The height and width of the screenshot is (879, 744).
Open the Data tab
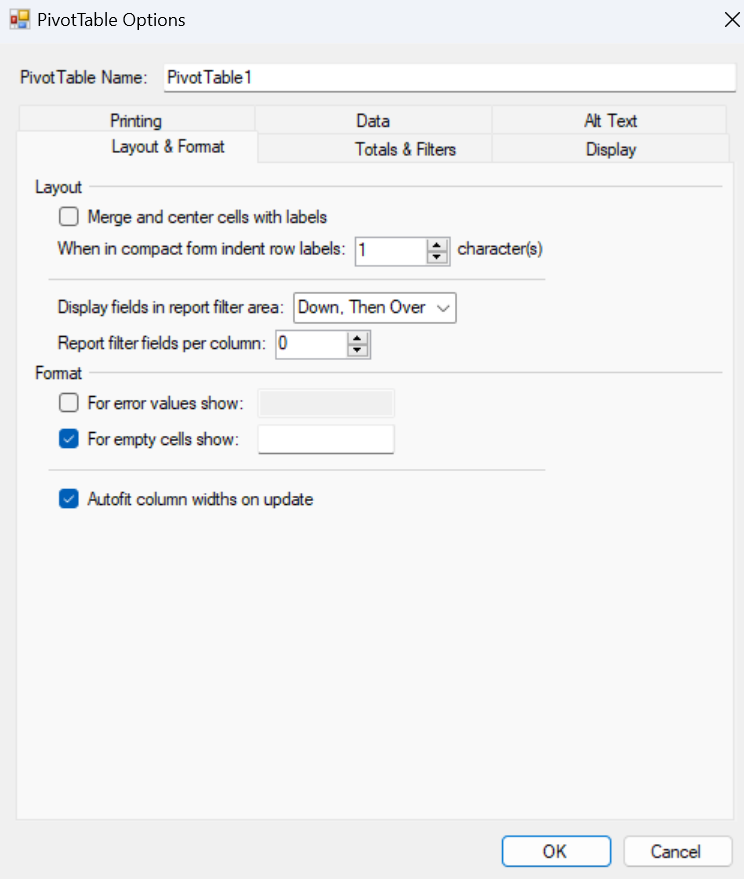click(373, 121)
